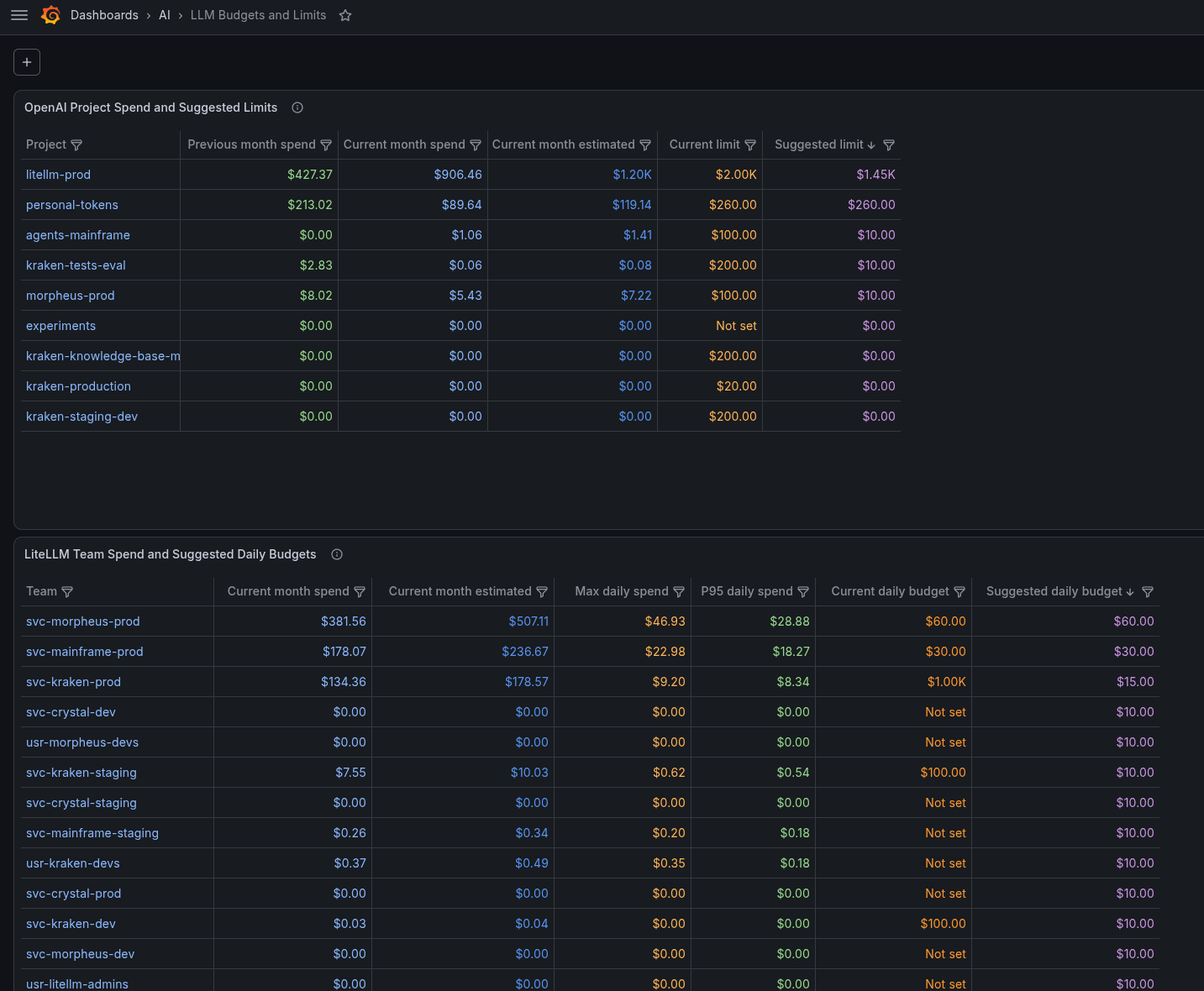1204x991 pixels.
Task: Click the LiteLLM Team Spend panel title
Action: tap(171, 554)
